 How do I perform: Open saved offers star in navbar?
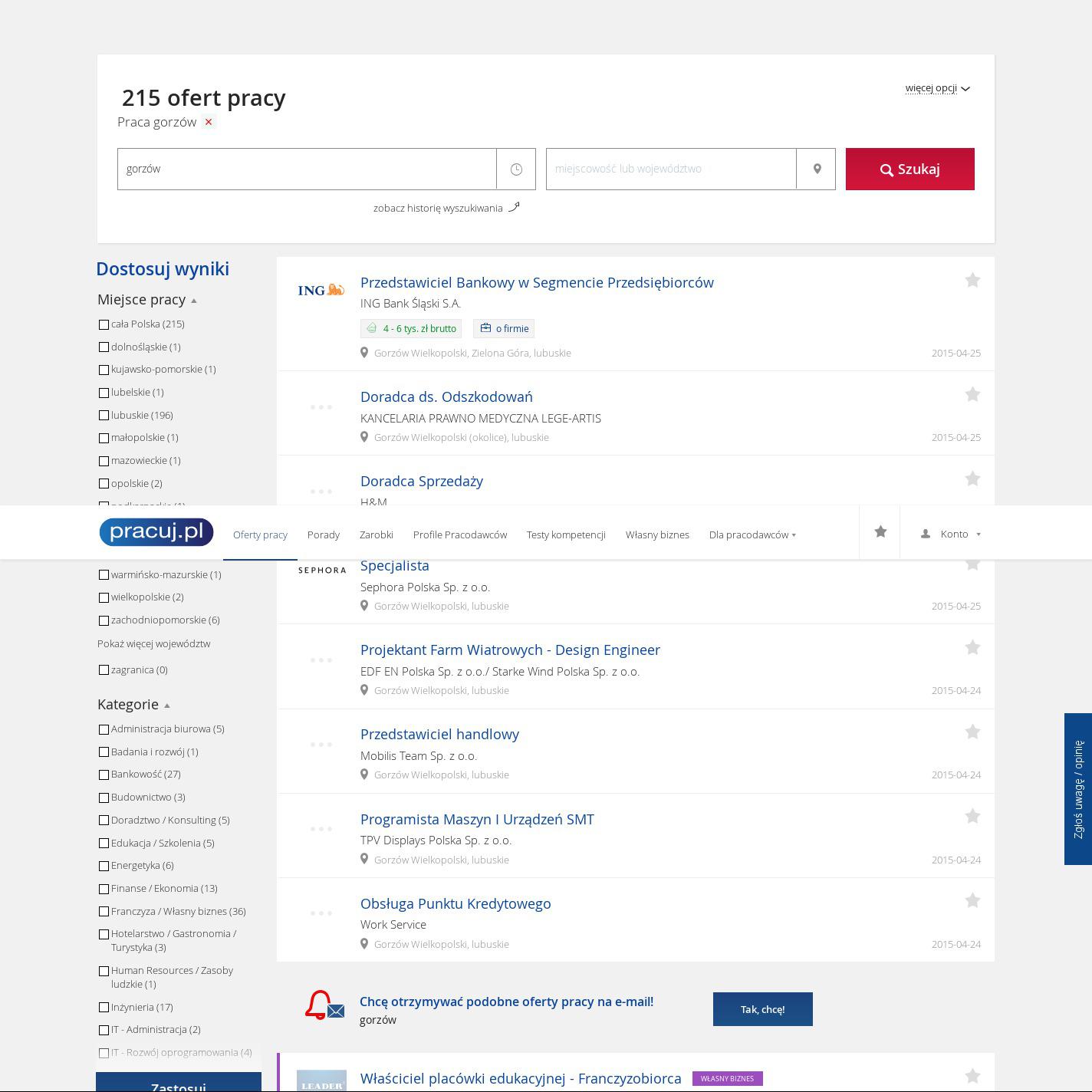tap(880, 532)
